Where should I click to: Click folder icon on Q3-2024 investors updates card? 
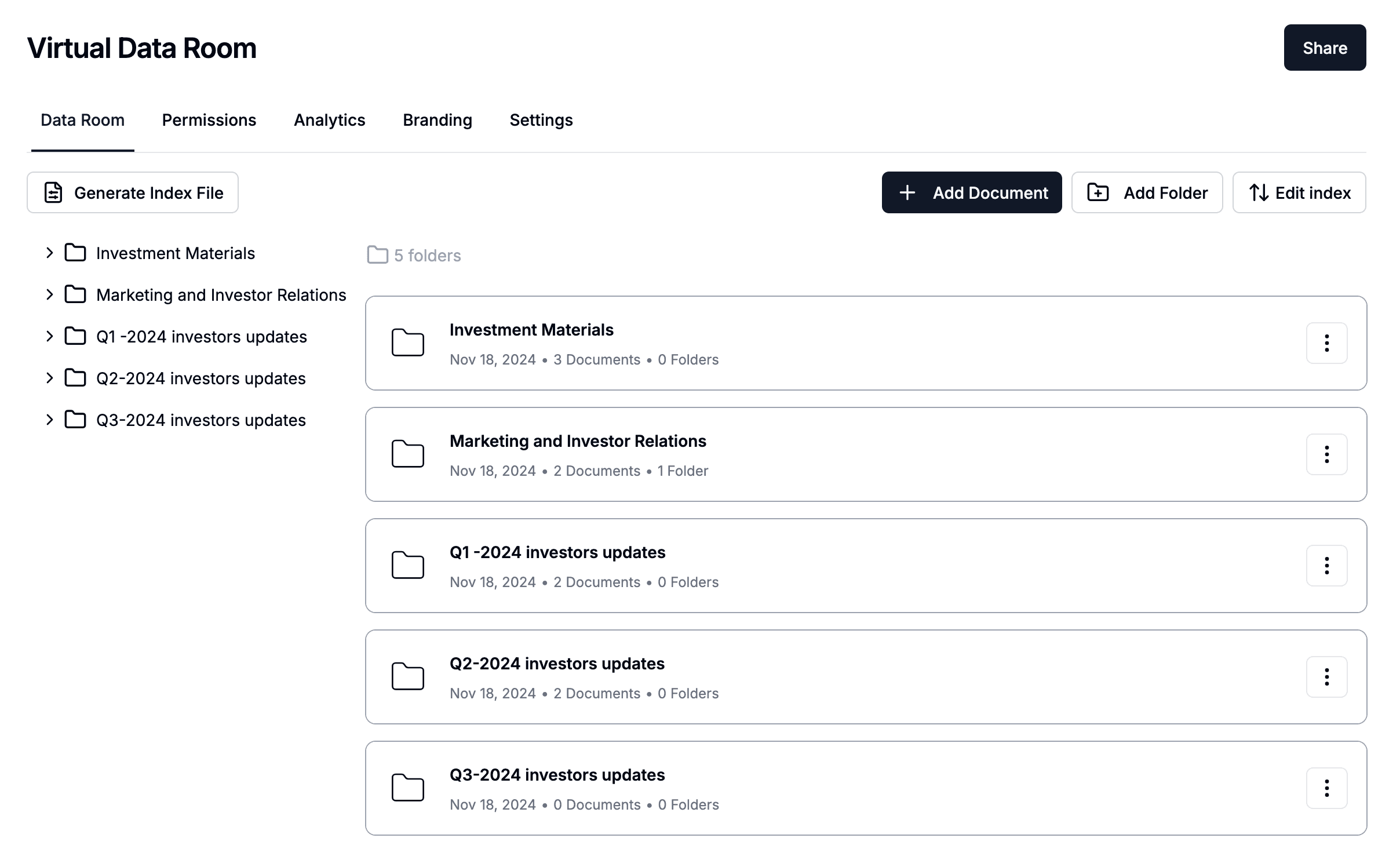click(x=408, y=788)
